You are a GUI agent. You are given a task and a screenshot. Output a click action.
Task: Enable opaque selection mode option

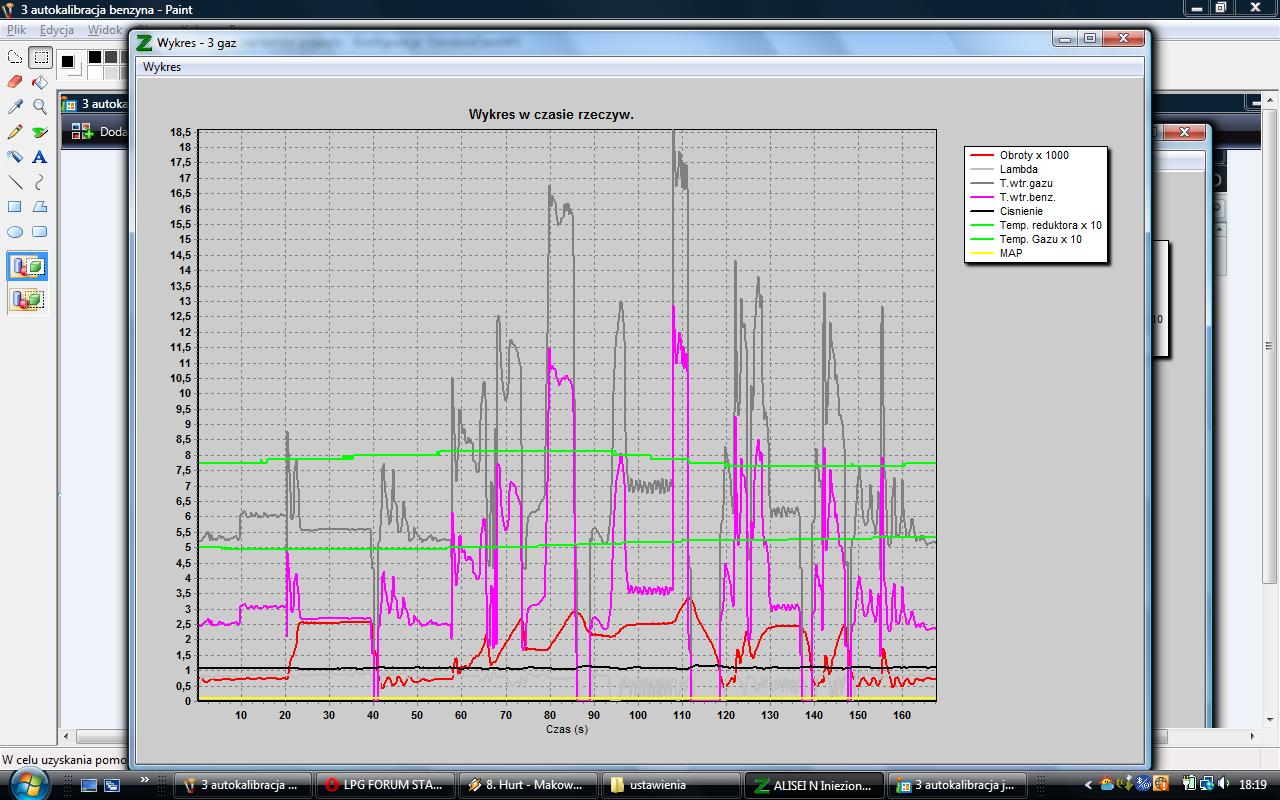point(27,267)
